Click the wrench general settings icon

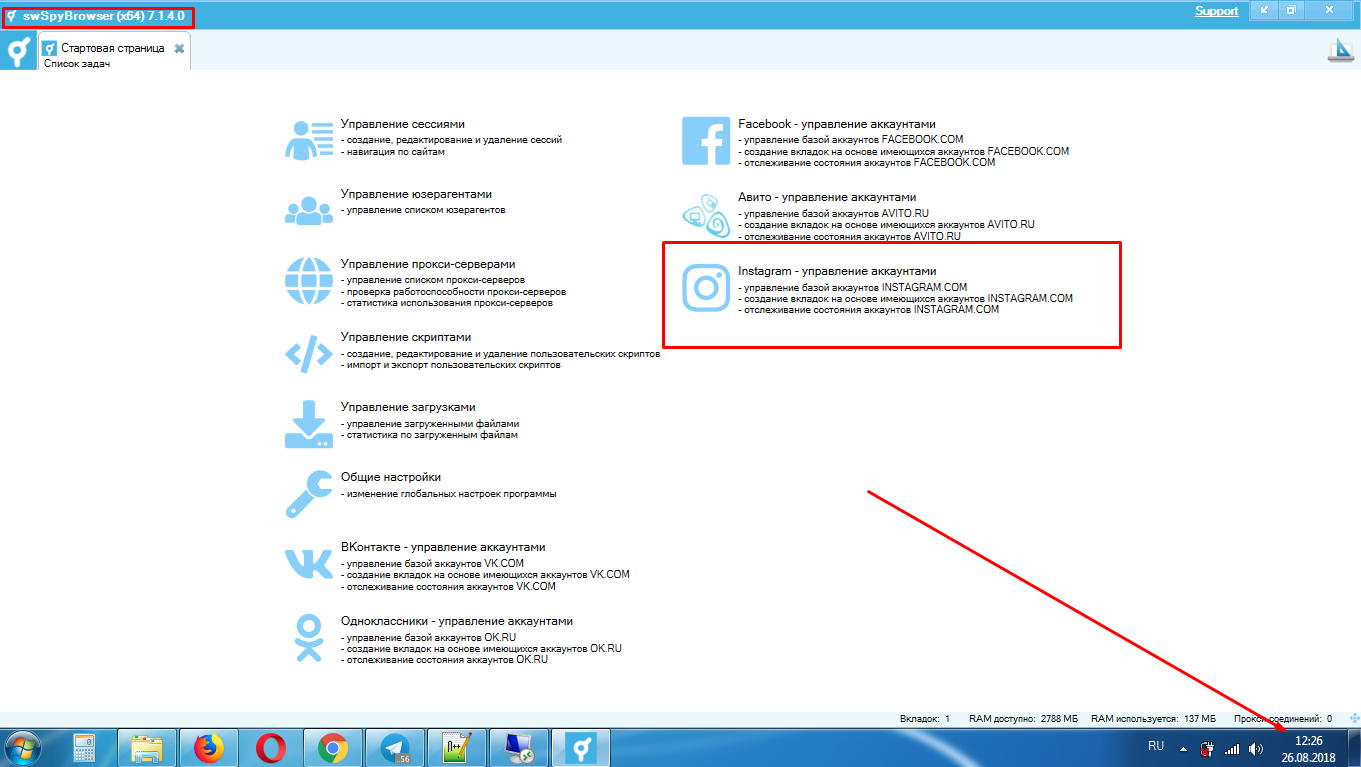click(309, 494)
